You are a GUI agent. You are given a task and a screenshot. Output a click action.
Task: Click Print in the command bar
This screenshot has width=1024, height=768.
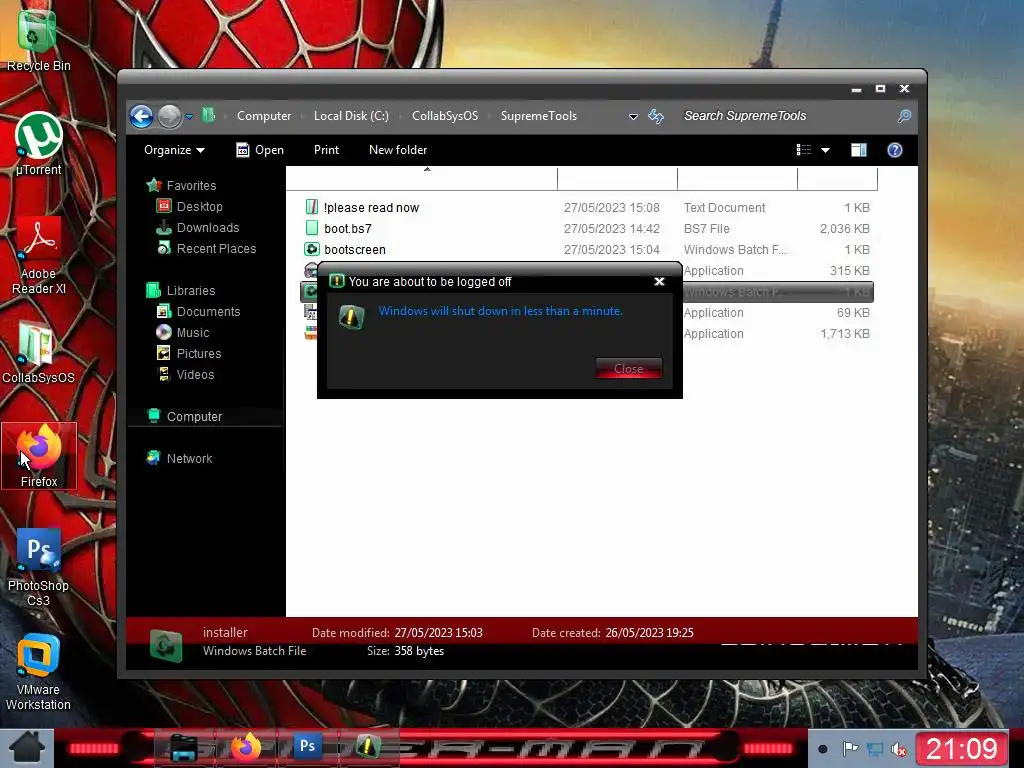pyautogui.click(x=326, y=150)
